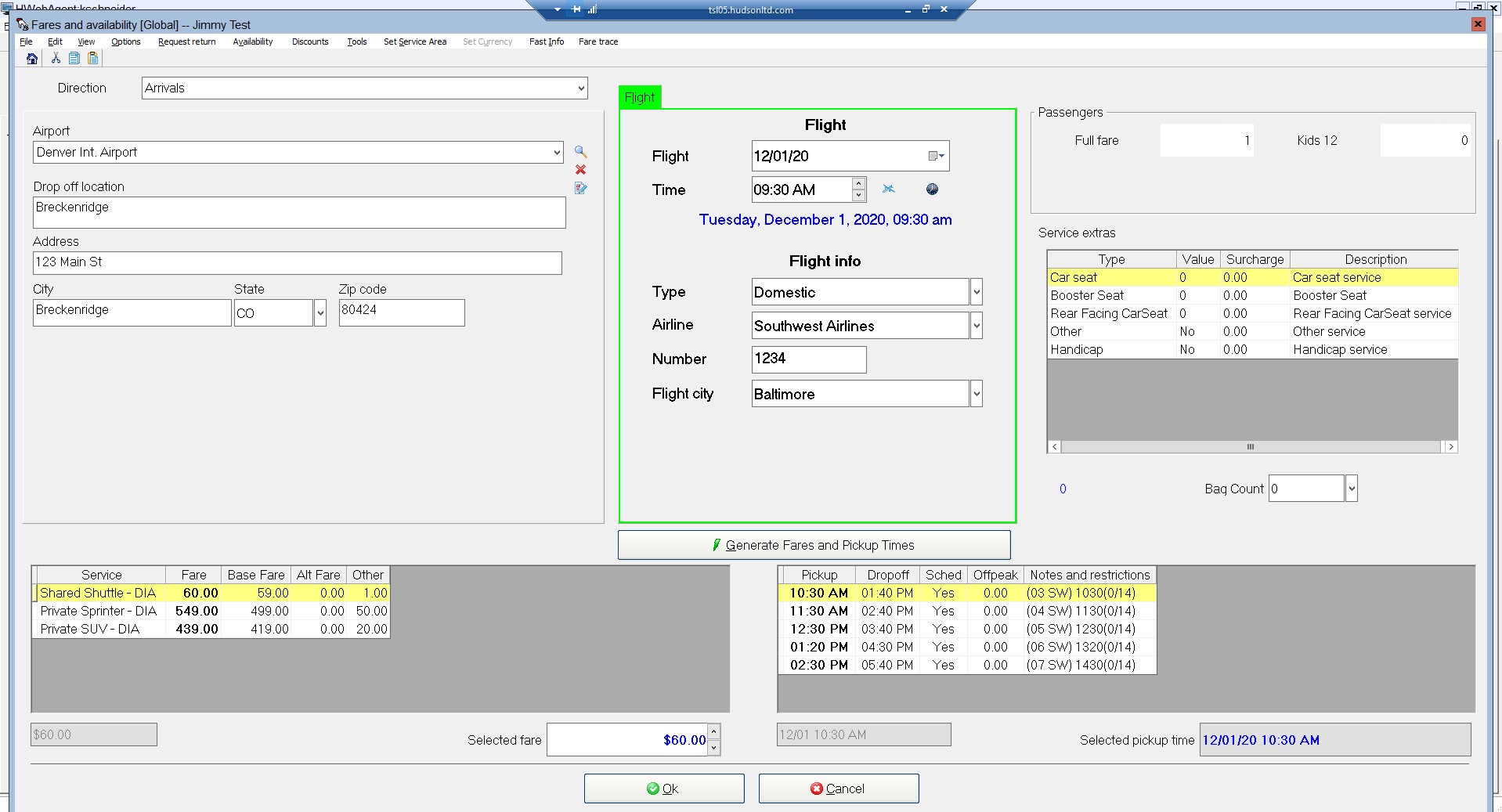The height and width of the screenshot is (812, 1502).
Task: Expand the Direction dropdown showing Arrivals
Action: [x=581, y=88]
